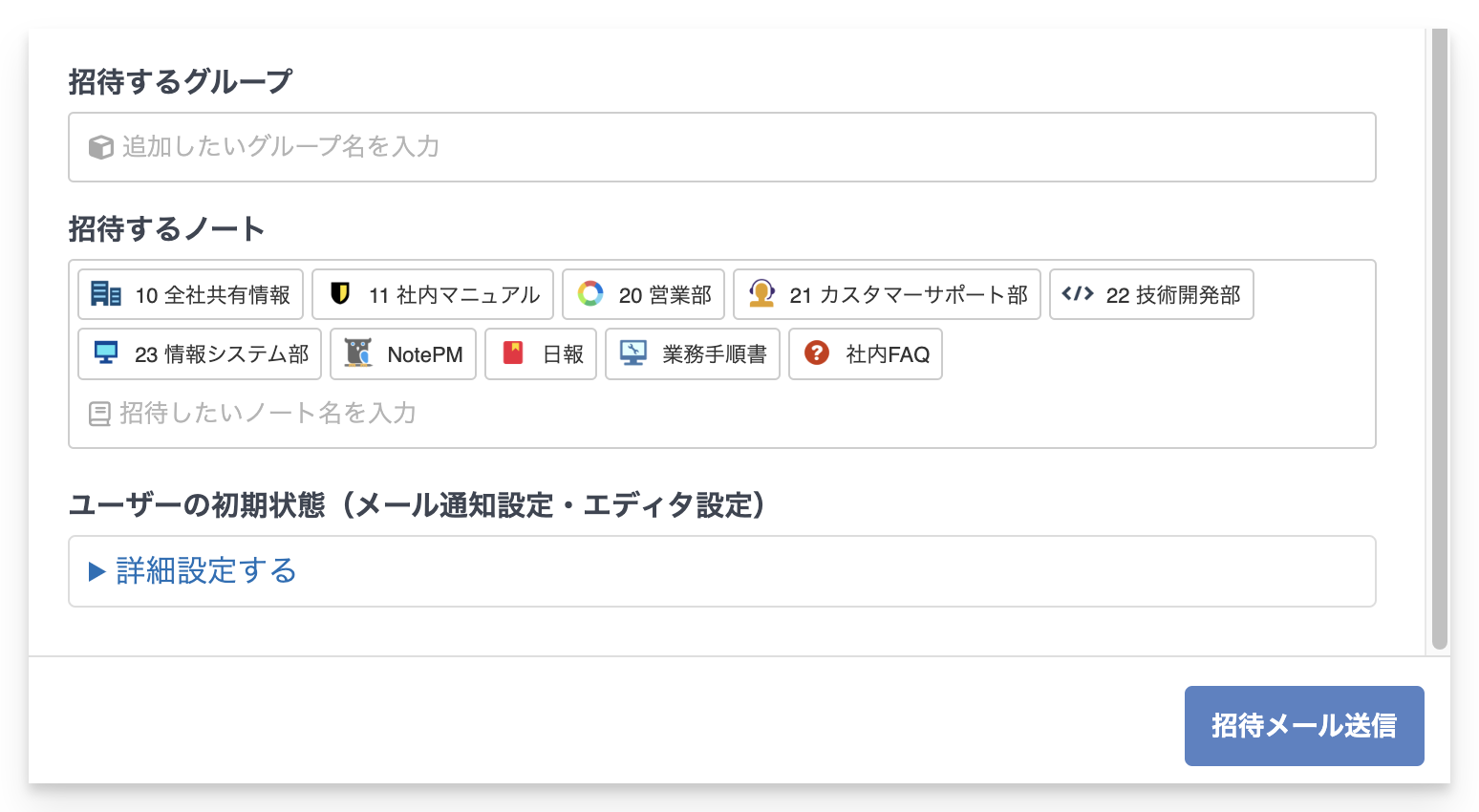Click the 招待するノート heading
1479x812 pixels.
166,229
